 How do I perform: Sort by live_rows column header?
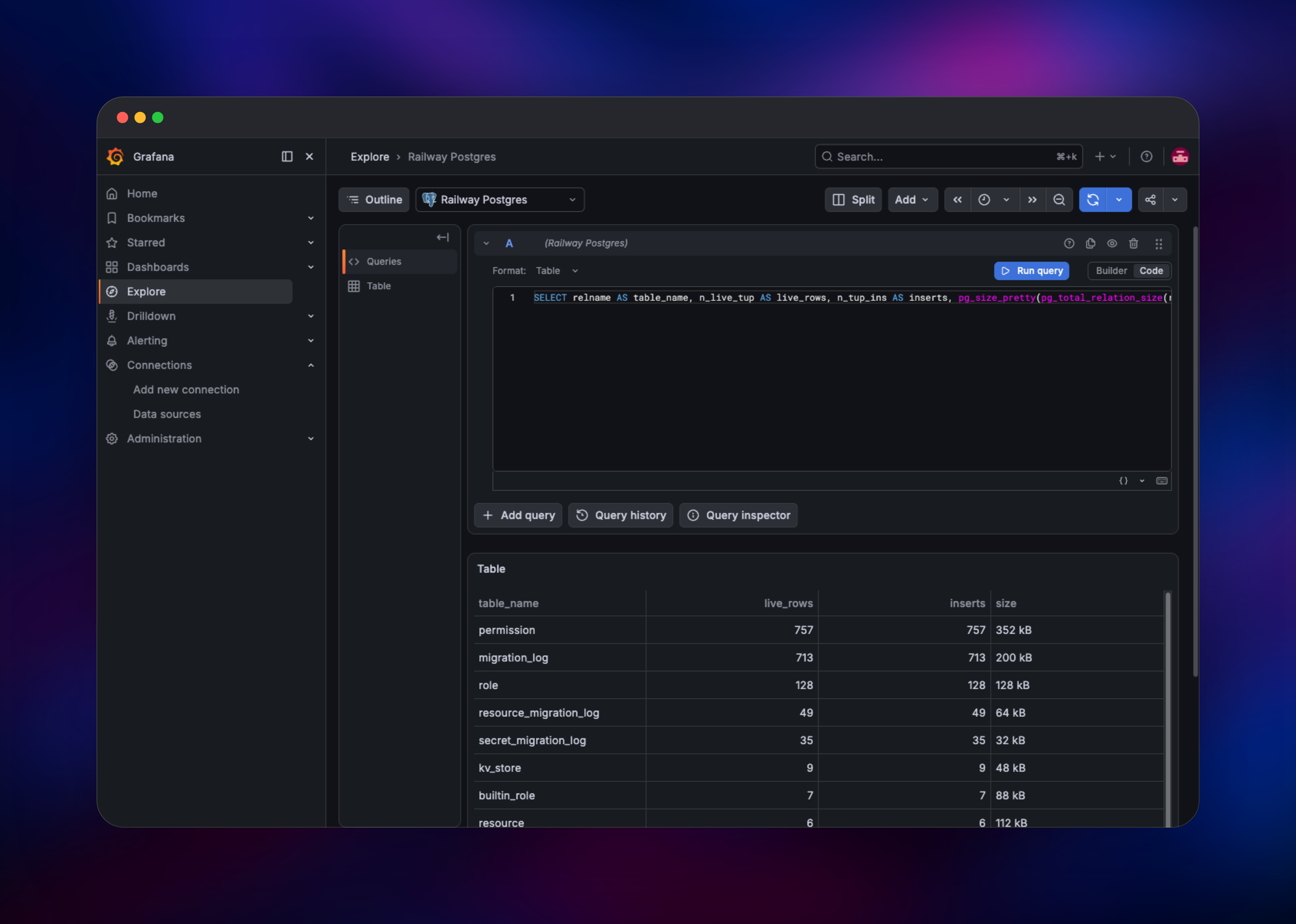tap(788, 603)
